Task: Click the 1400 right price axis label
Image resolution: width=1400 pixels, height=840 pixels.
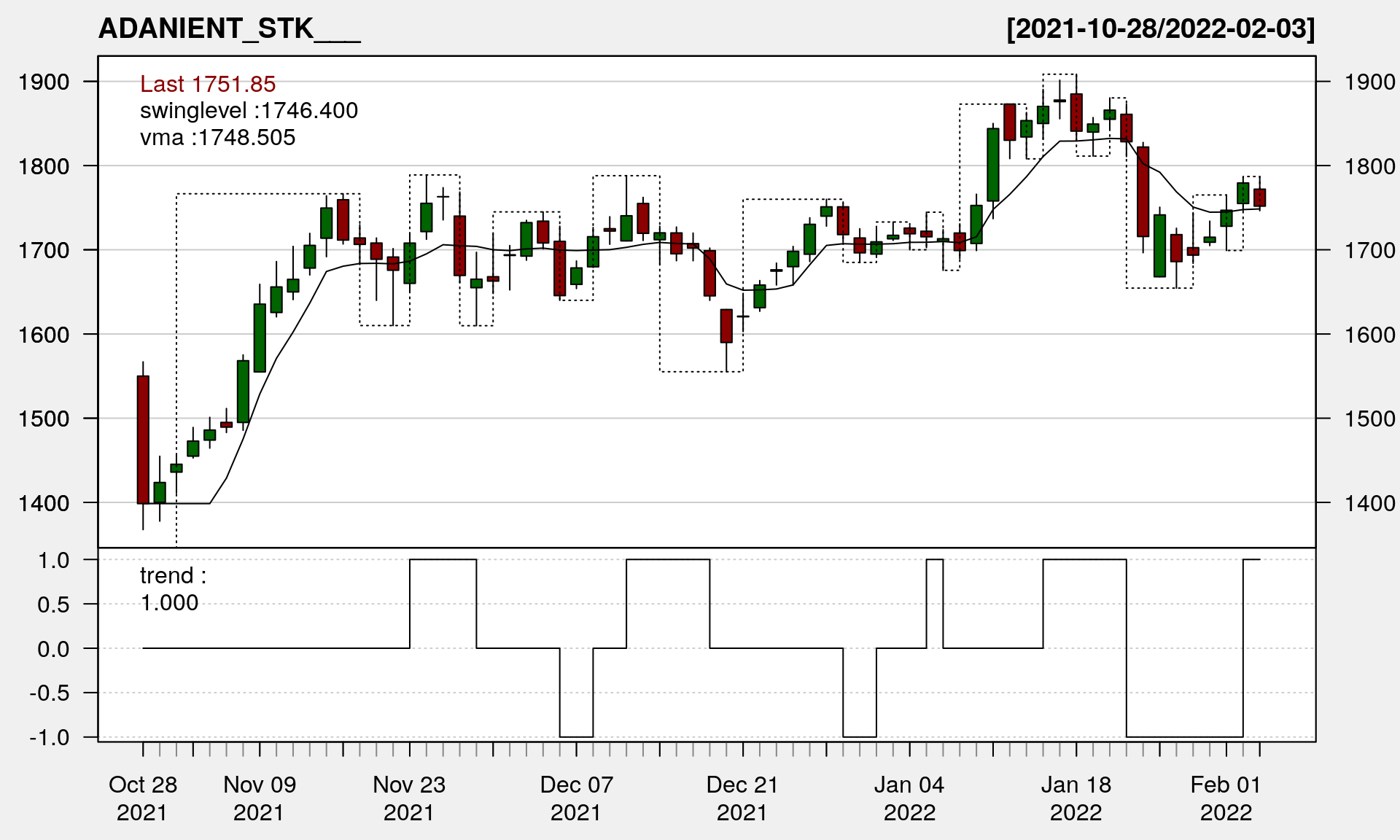Action: [x=1369, y=502]
